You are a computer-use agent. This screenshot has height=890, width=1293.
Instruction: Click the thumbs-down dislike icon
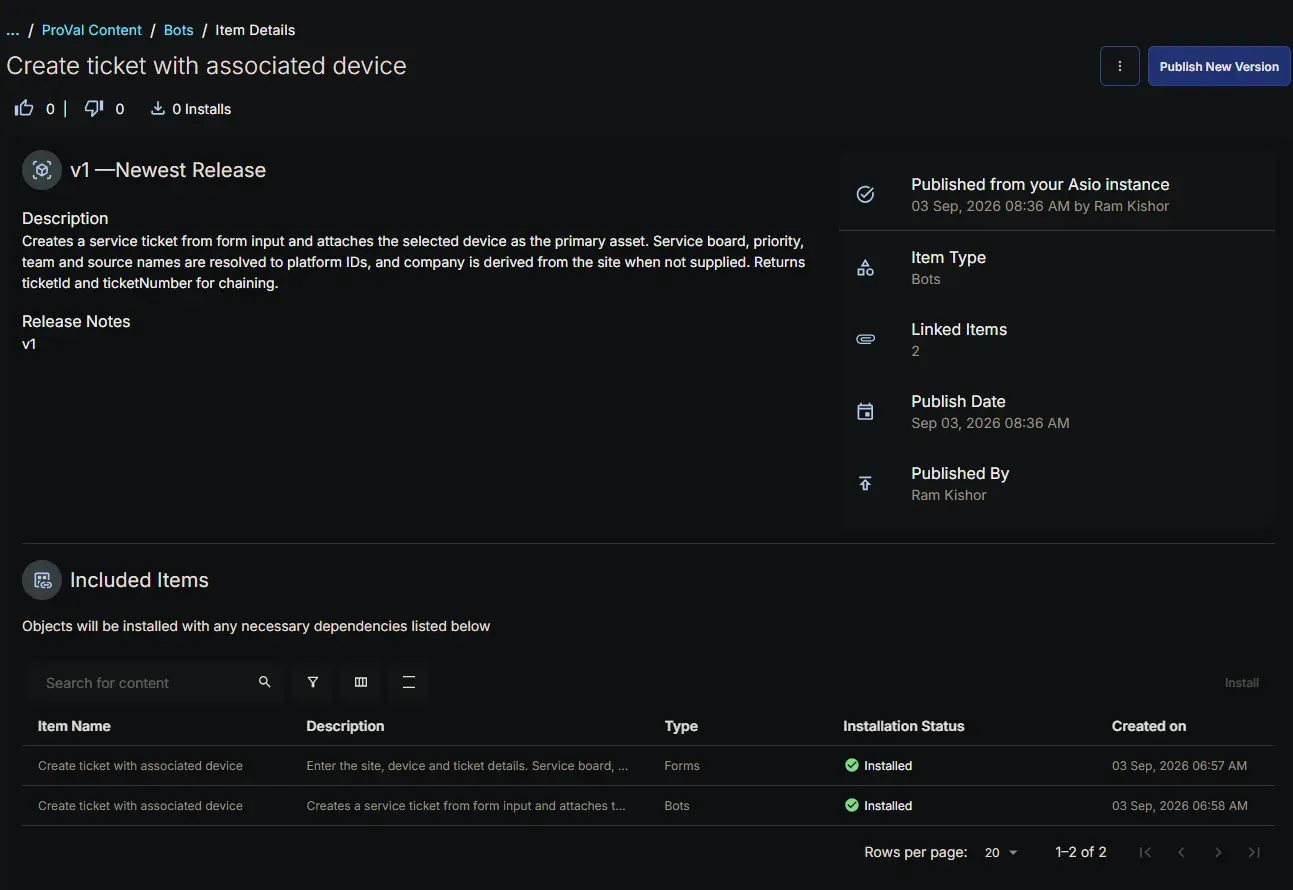94,108
